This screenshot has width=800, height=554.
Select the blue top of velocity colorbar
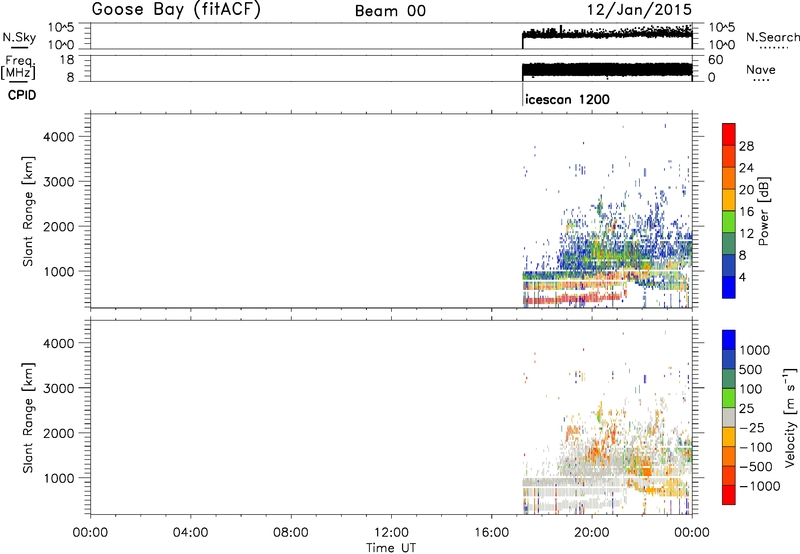point(729,340)
